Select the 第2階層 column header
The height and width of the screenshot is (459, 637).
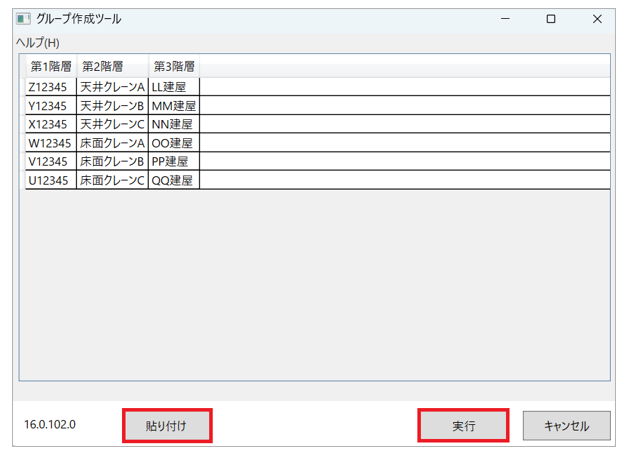click(x=103, y=67)
